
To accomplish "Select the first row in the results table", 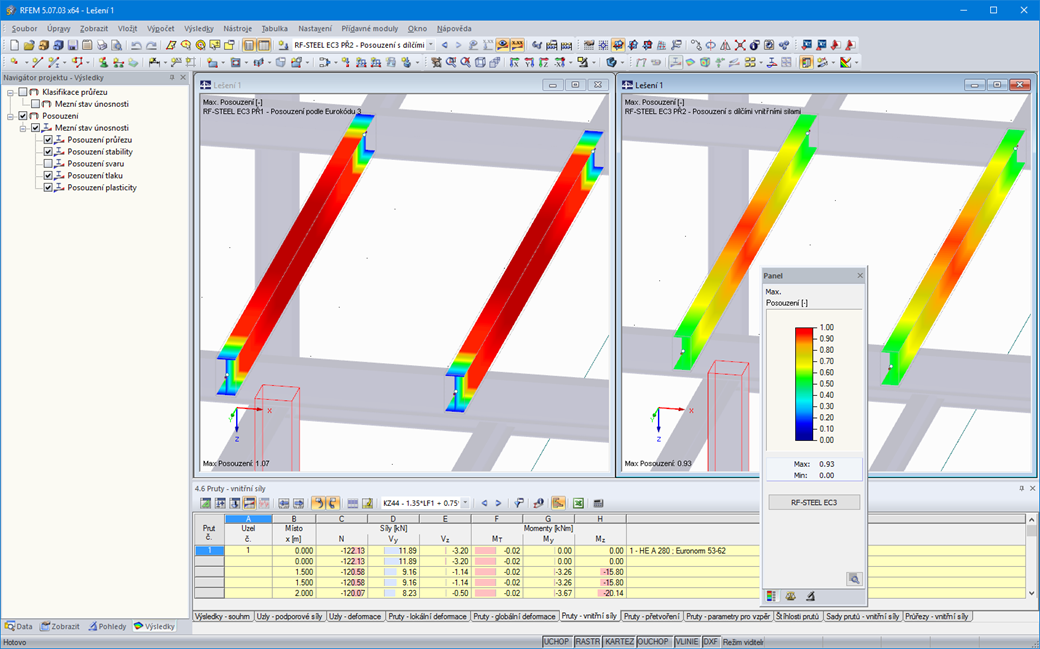I will coord(208,549).
